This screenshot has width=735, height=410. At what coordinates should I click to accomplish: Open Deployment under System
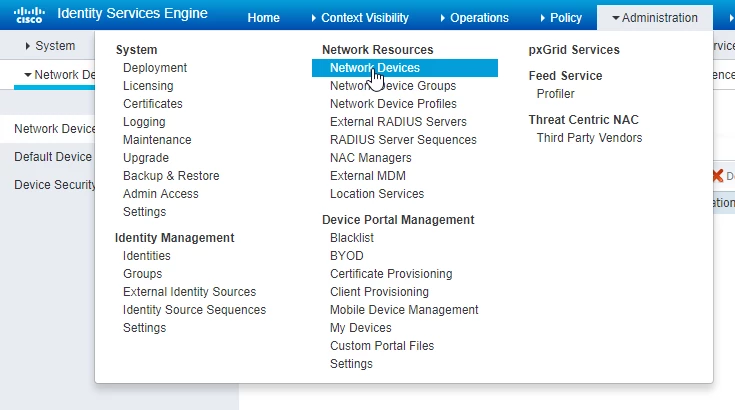point(155,68)
